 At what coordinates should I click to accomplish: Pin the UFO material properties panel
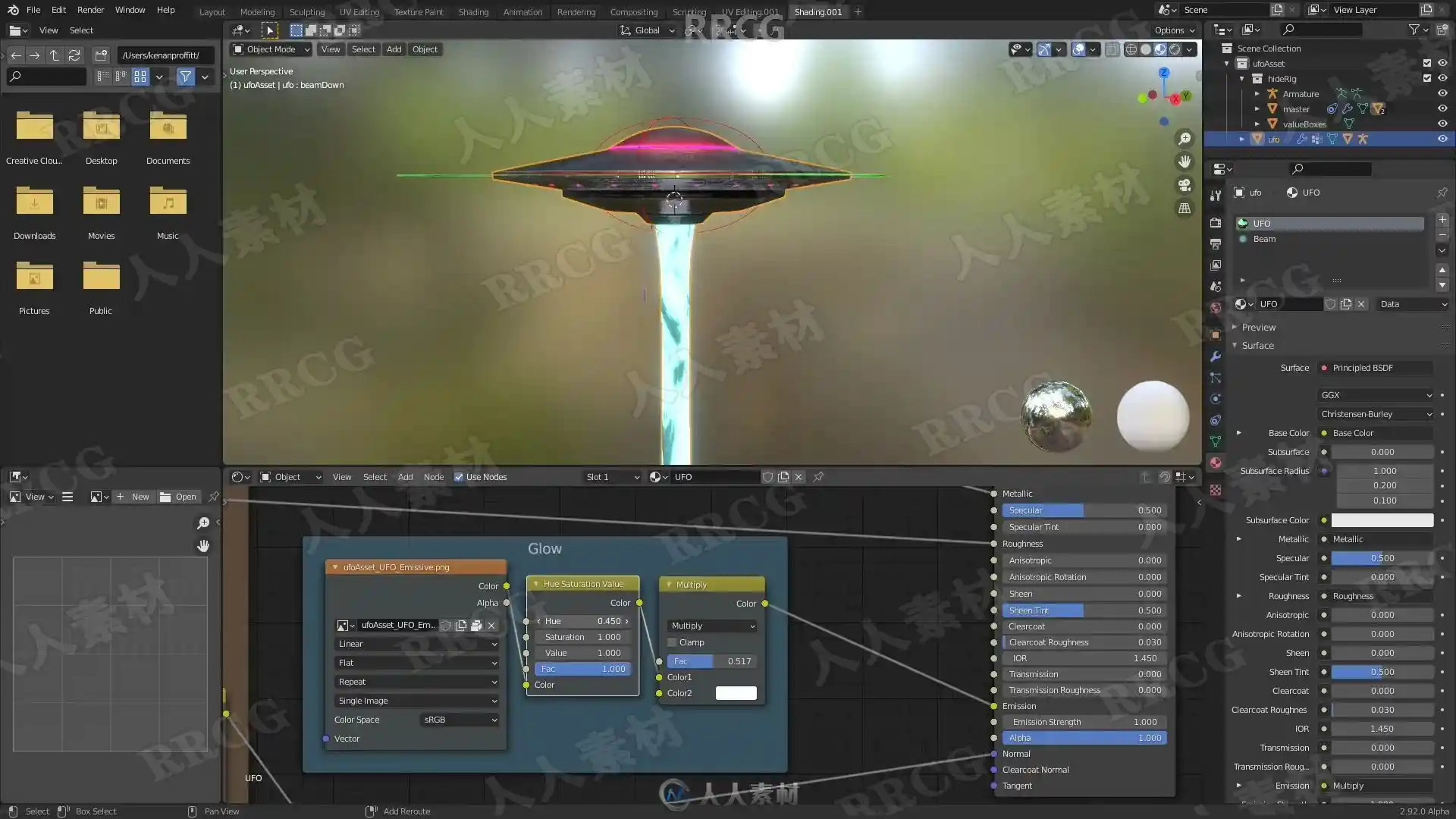coord(1442,193)
